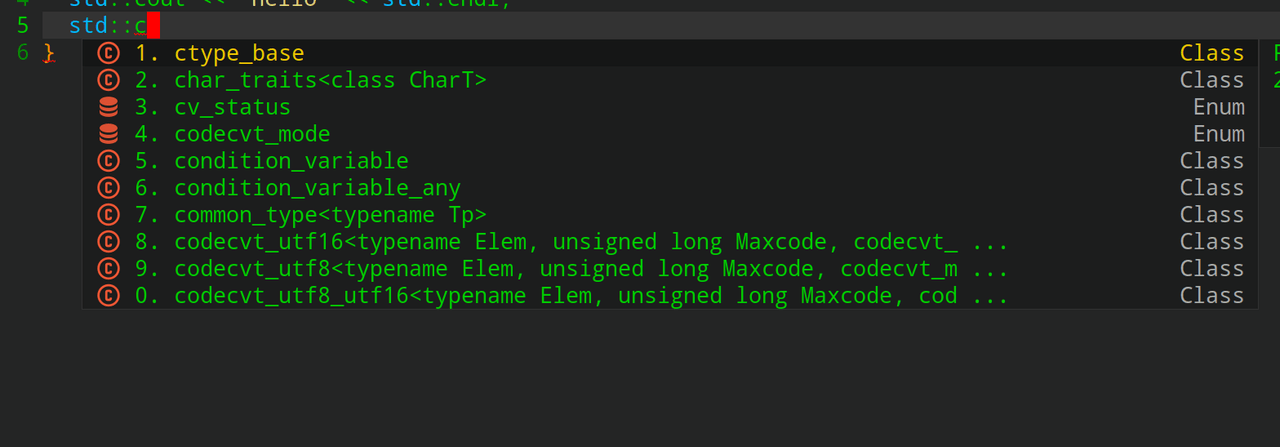1280x447 pixels.
Task: Click the class icon beside codecvt_utf8_utf16
Action: pyautogui.click(x=108, y=296)
